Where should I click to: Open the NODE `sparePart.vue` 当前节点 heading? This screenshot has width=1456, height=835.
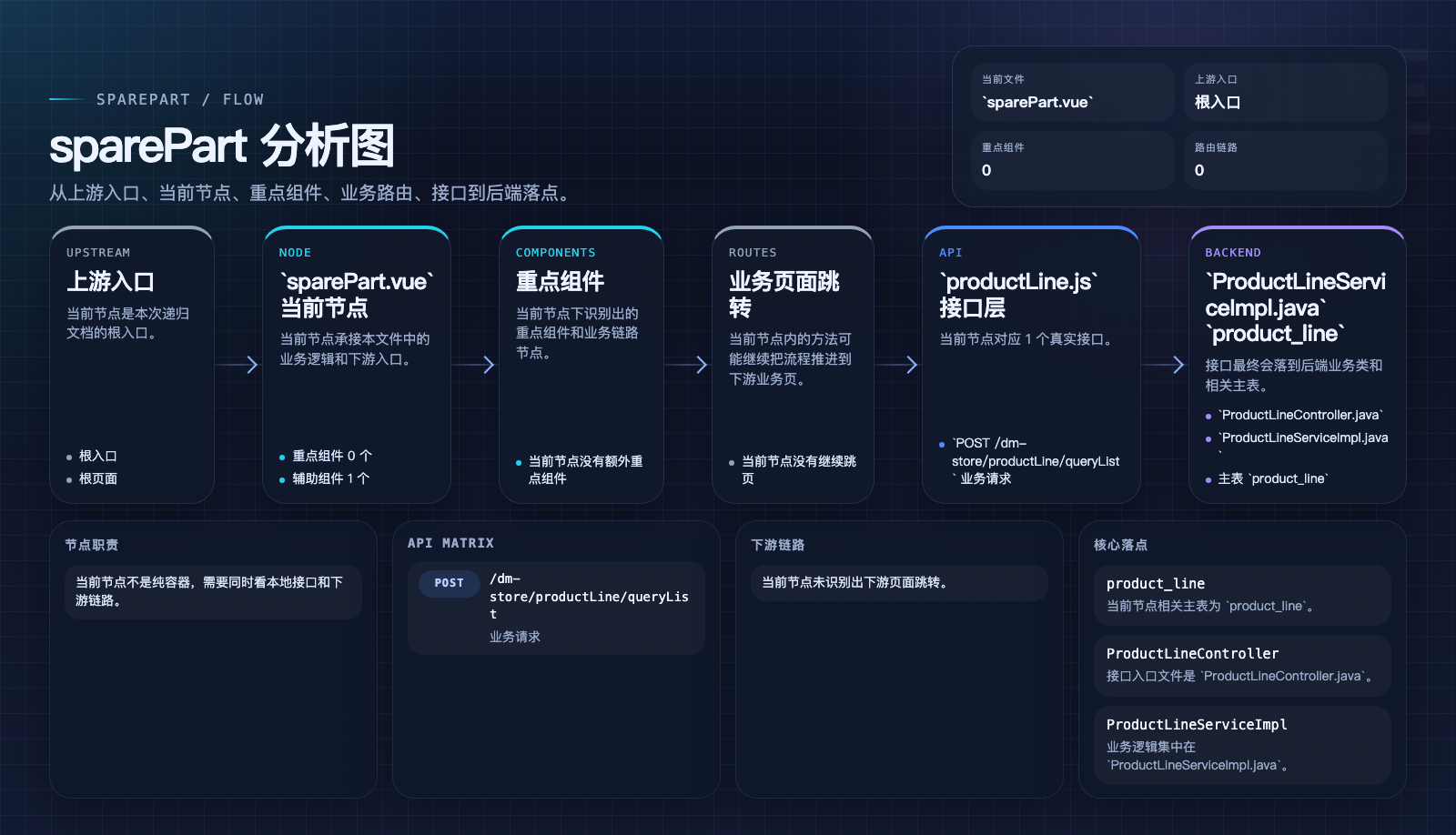click(357, 294)
